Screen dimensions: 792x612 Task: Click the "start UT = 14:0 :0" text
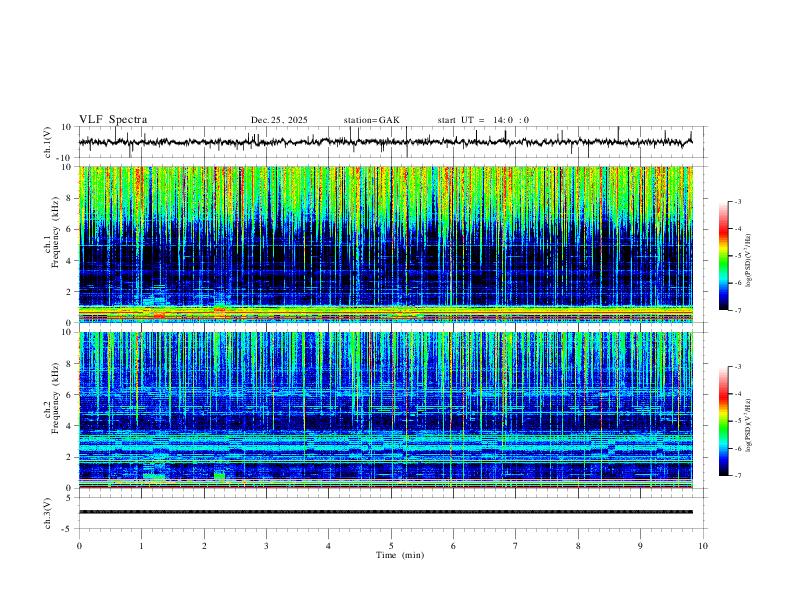tap(483, 120)
